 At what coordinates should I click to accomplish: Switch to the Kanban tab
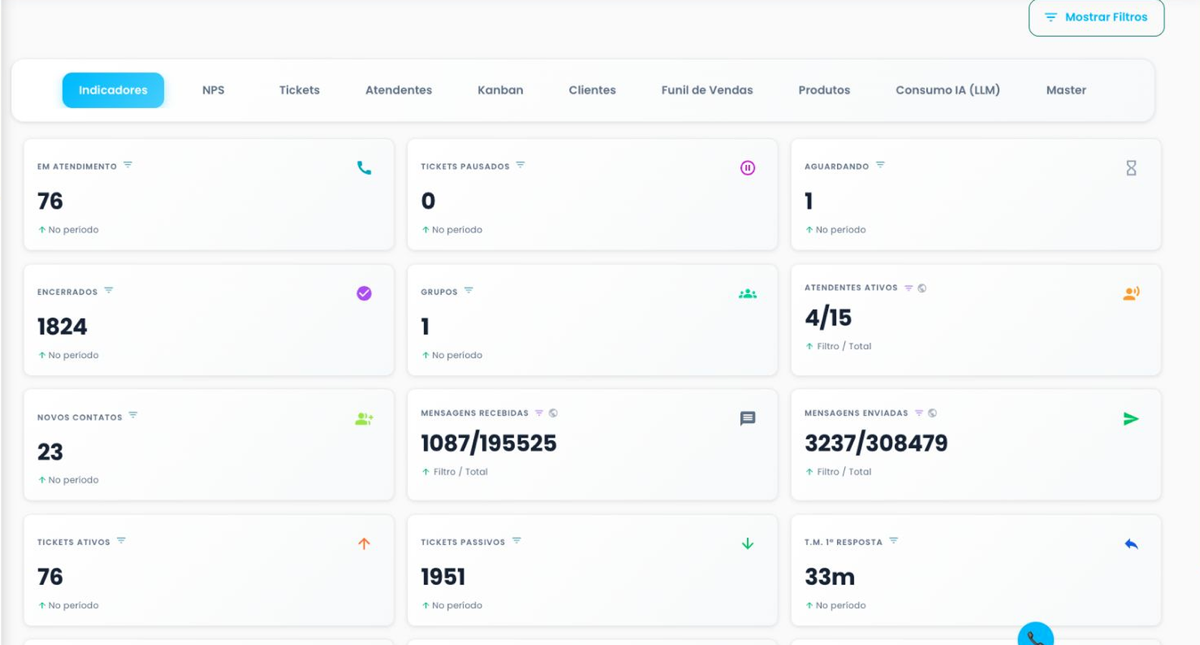(x=500, y=90)
